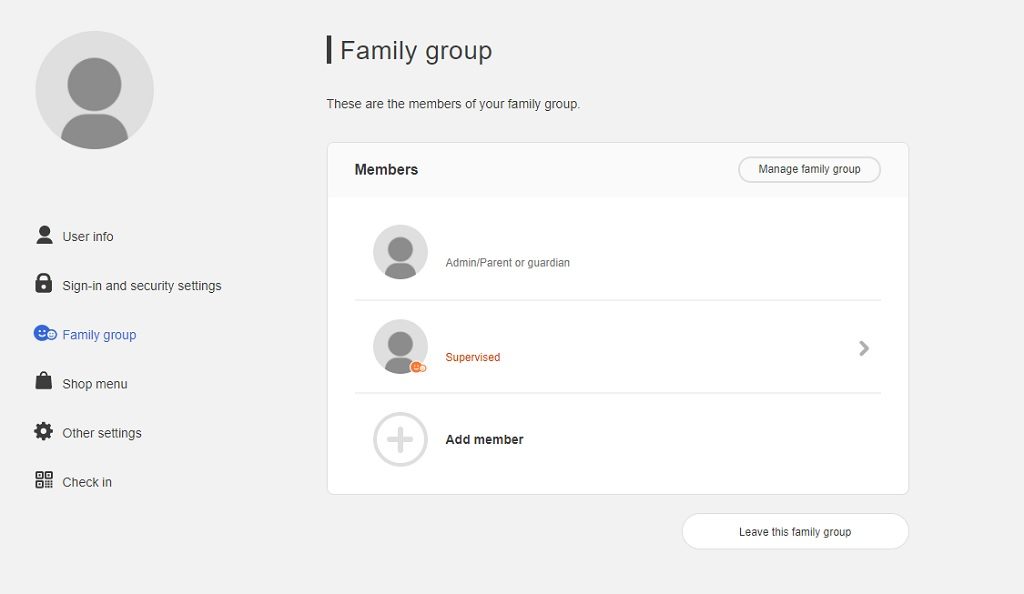Click the Add member label
Screen dimensions: 1024x594
click(x=485, y=440)
